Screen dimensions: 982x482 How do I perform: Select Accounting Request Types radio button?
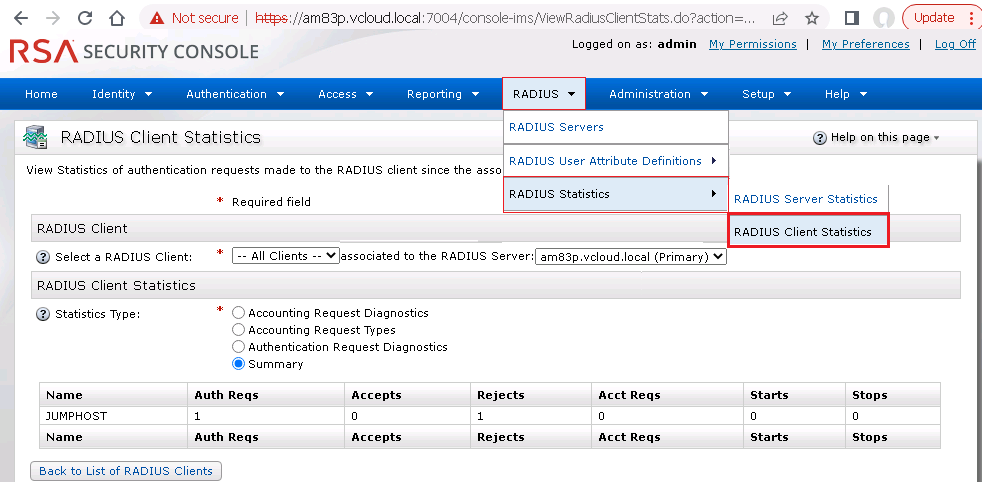(x=238, y=330)
